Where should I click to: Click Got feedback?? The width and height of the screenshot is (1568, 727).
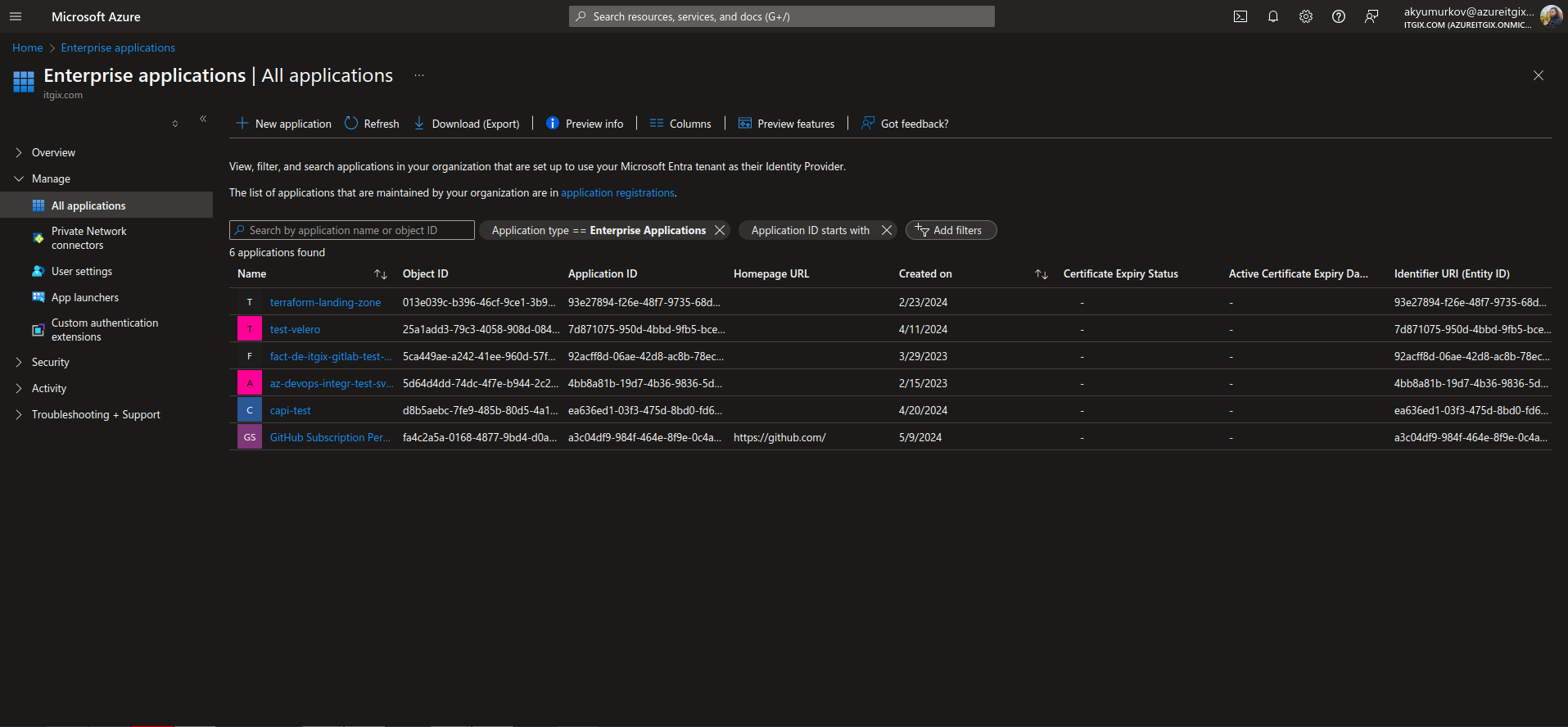905,124
